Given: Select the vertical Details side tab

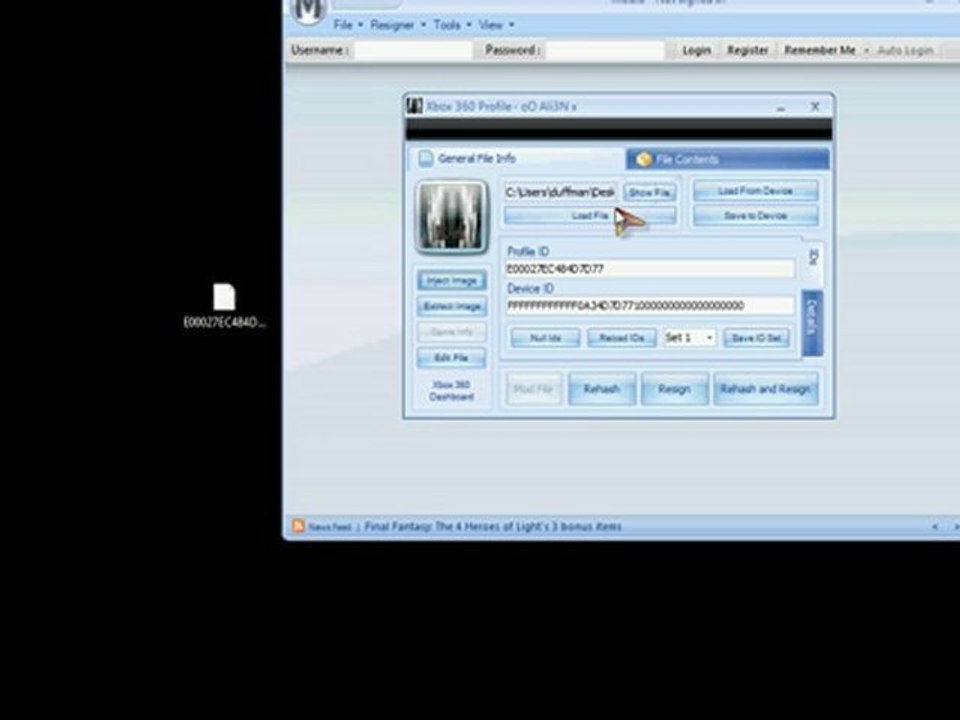Looking at the screenshot, I should 812,323.
